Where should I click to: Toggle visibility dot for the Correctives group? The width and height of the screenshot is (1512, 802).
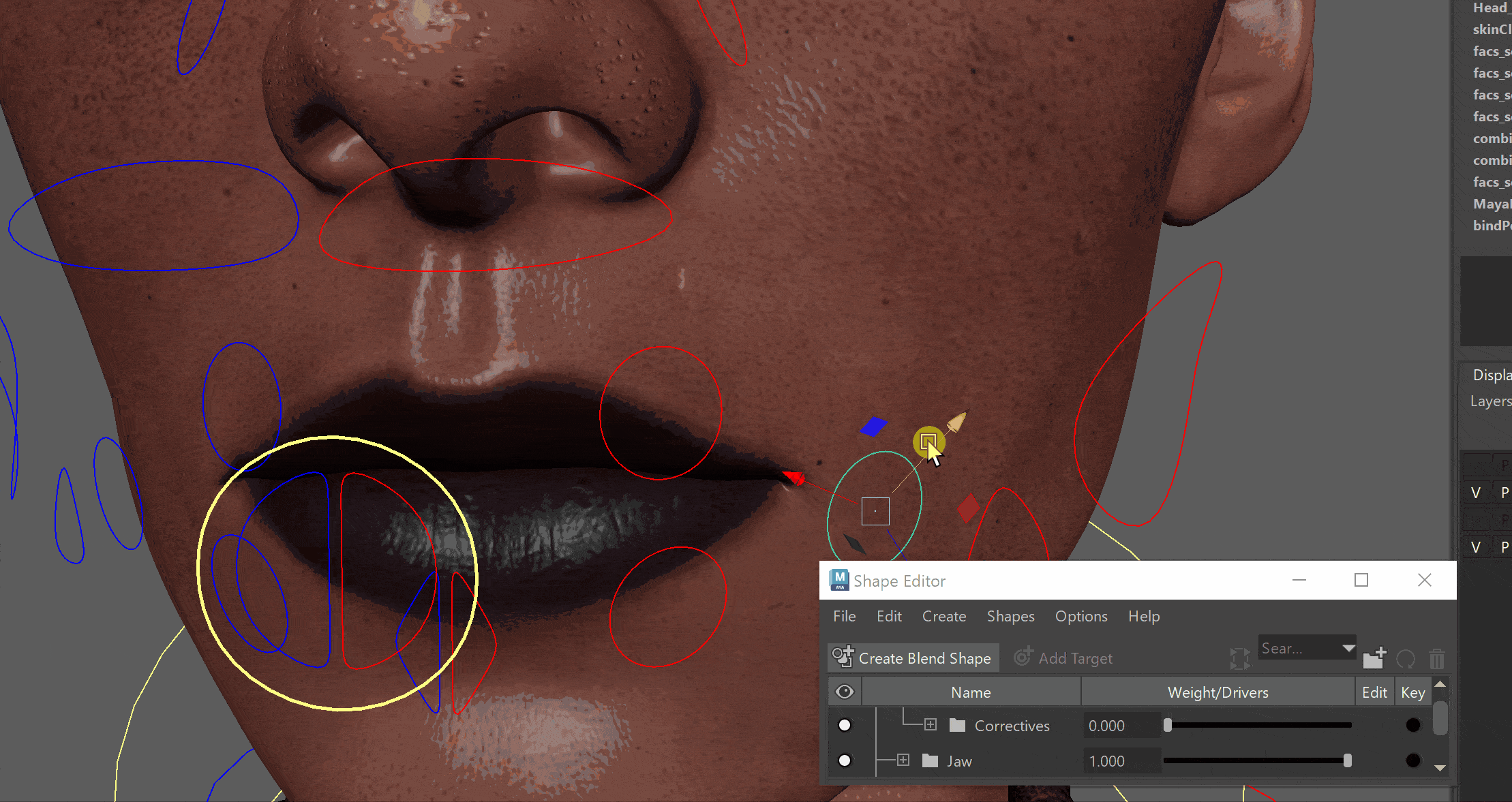coord(845,725)
